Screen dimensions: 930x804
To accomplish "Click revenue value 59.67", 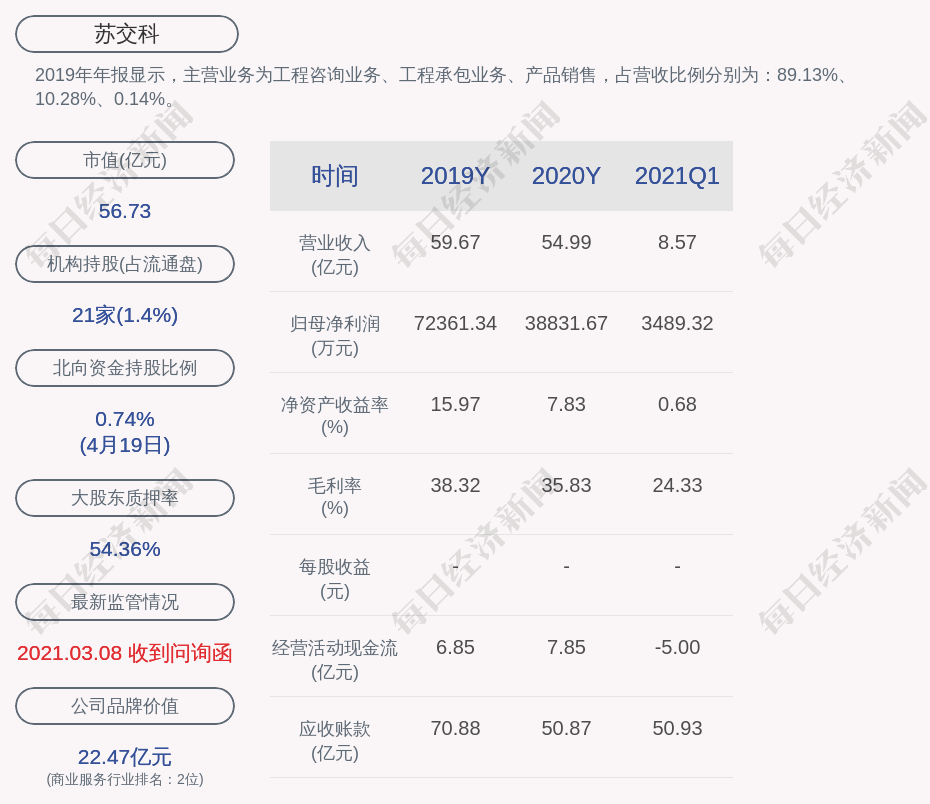I will [455, 243].
